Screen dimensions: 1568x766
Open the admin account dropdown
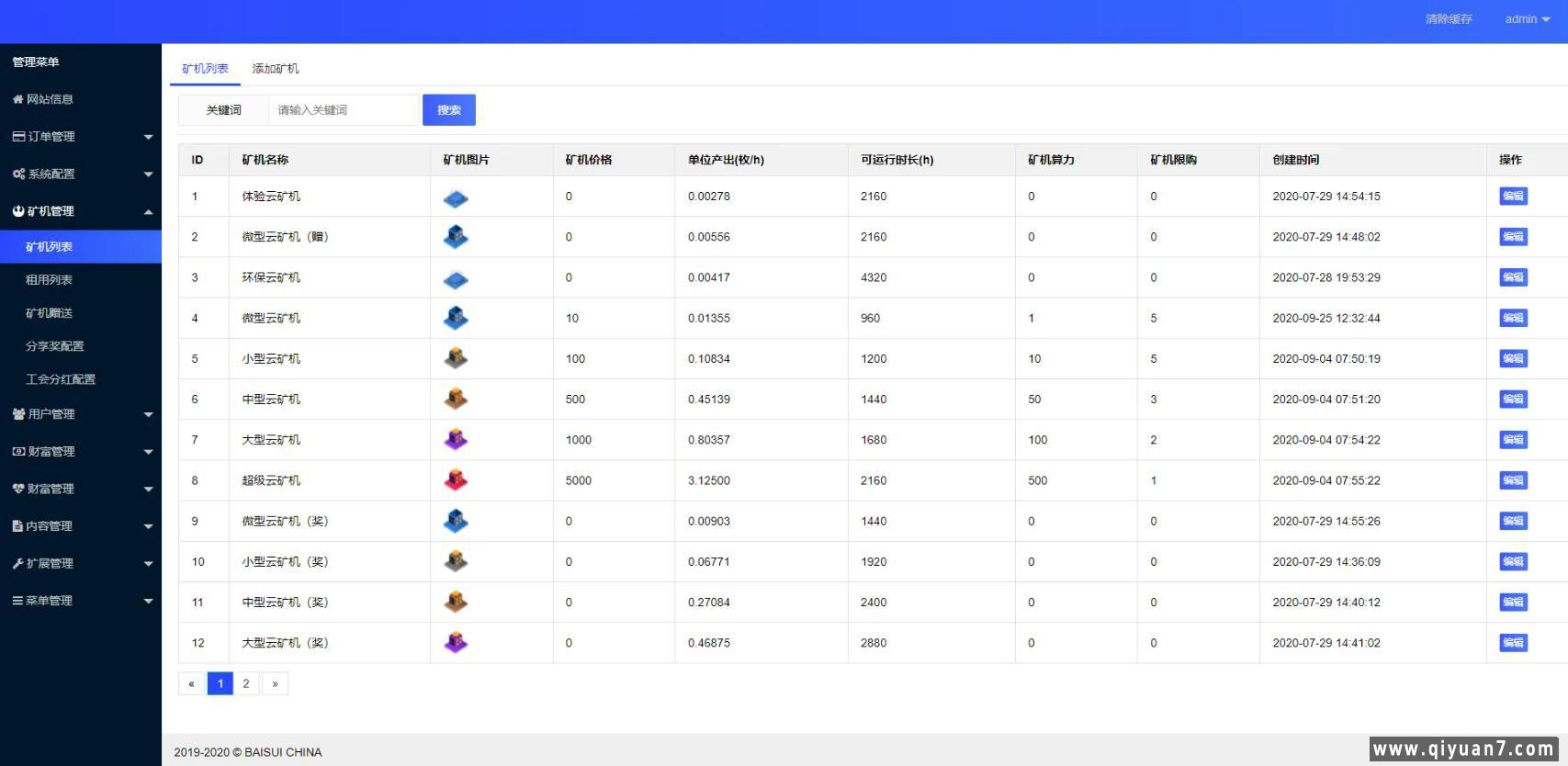tap(1527, 19)
